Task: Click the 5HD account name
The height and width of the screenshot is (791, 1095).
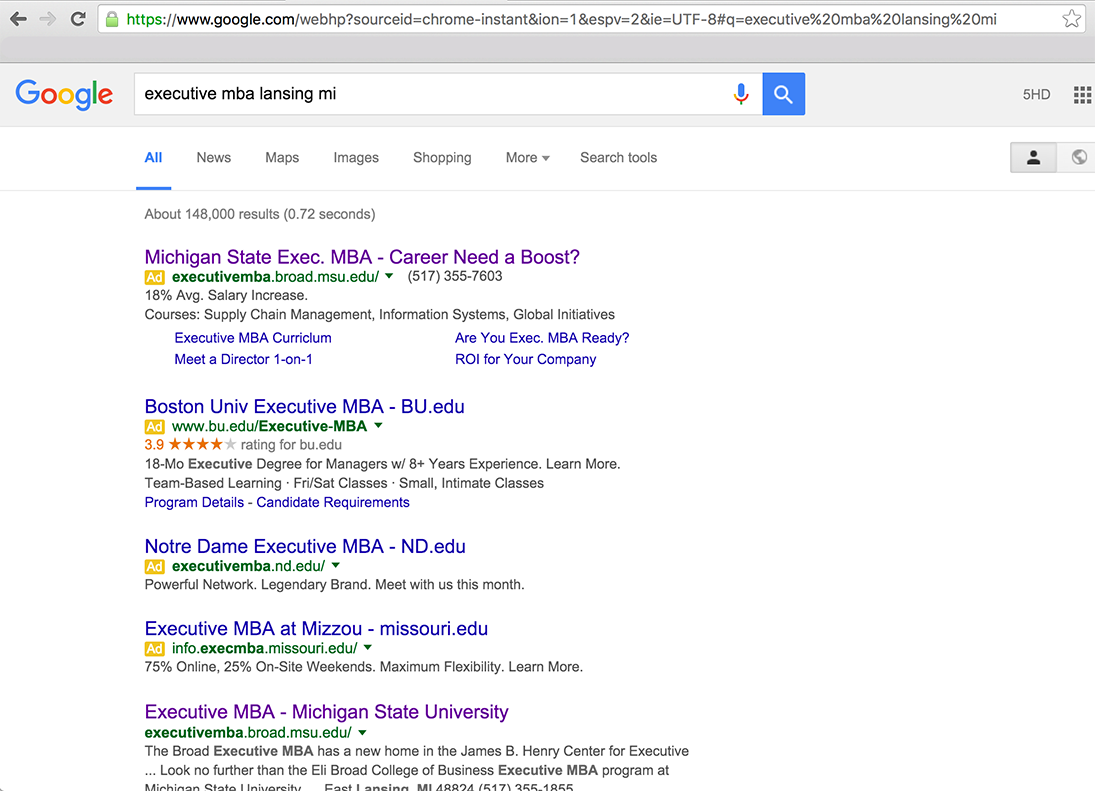Action: [1036, 94]
